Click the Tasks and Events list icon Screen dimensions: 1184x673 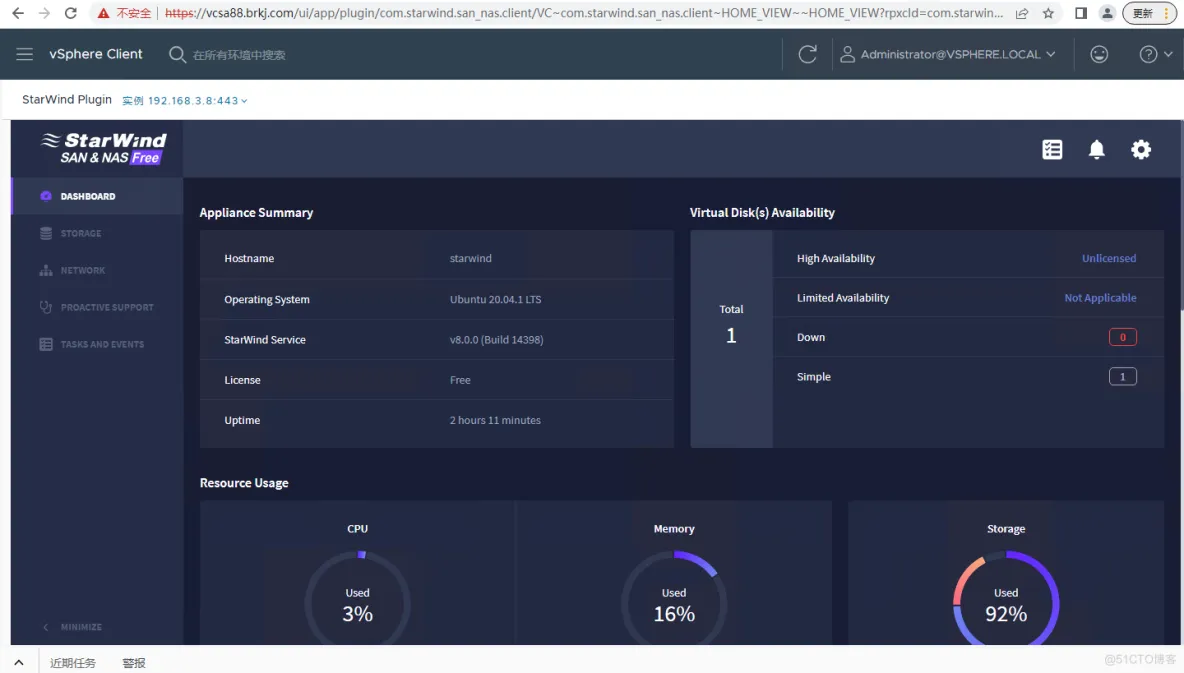(46, 344)
